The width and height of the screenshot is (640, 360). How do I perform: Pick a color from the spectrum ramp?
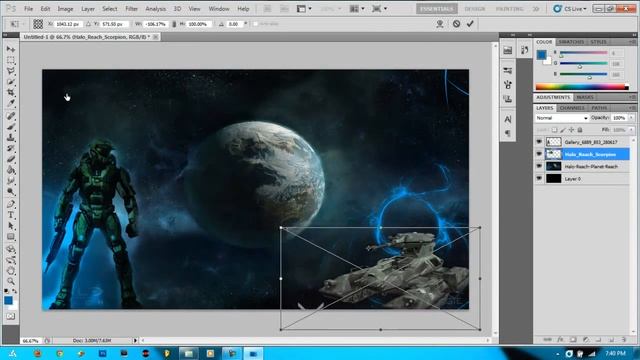pyautogui.click(x=582, y=87)
